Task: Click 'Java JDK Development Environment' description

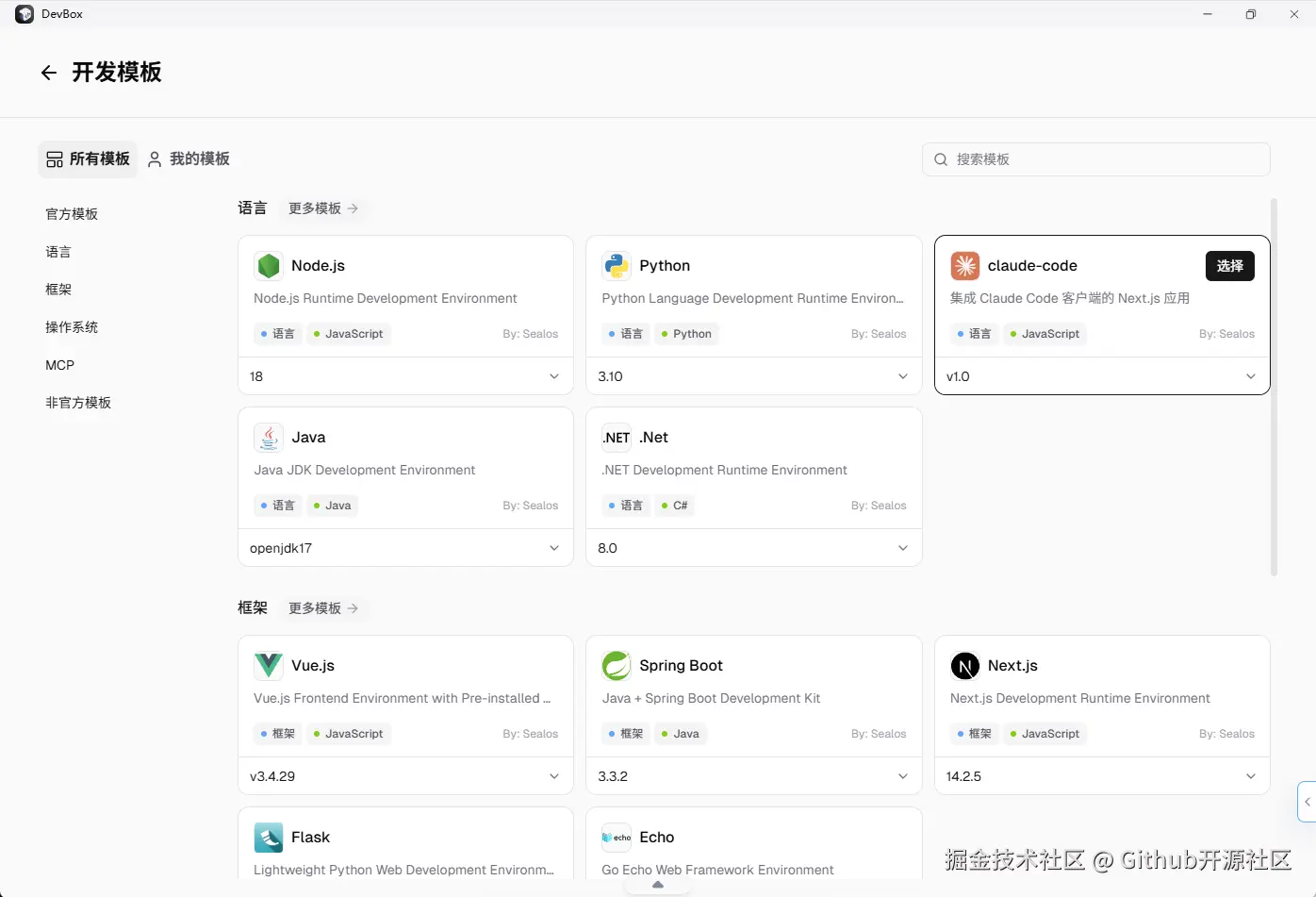Action: tap(364, 470)
